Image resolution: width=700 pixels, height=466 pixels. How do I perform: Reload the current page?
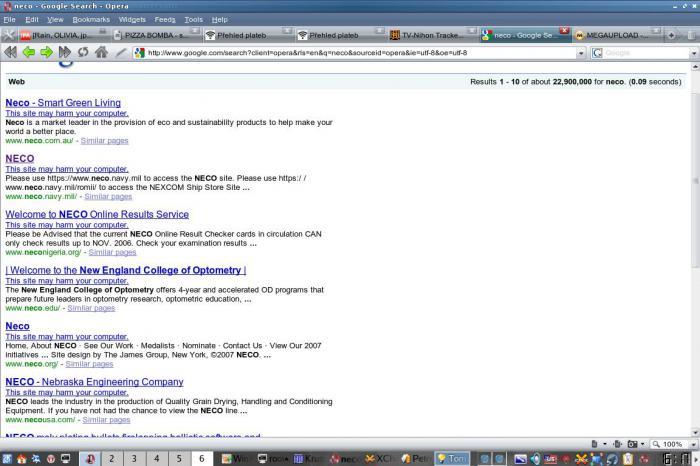click(83, 52)
